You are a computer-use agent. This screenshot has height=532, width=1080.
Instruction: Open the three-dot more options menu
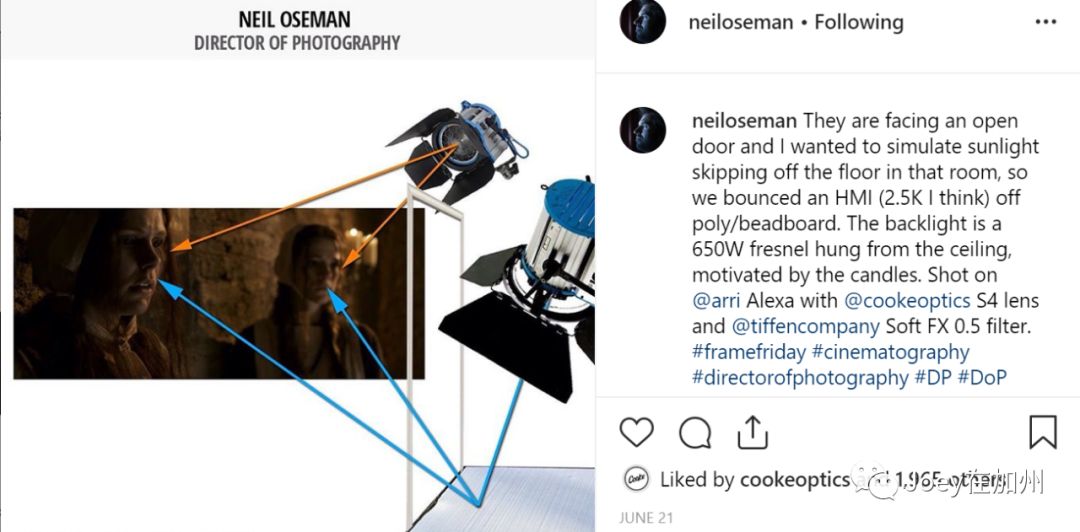coord(1046,22)
